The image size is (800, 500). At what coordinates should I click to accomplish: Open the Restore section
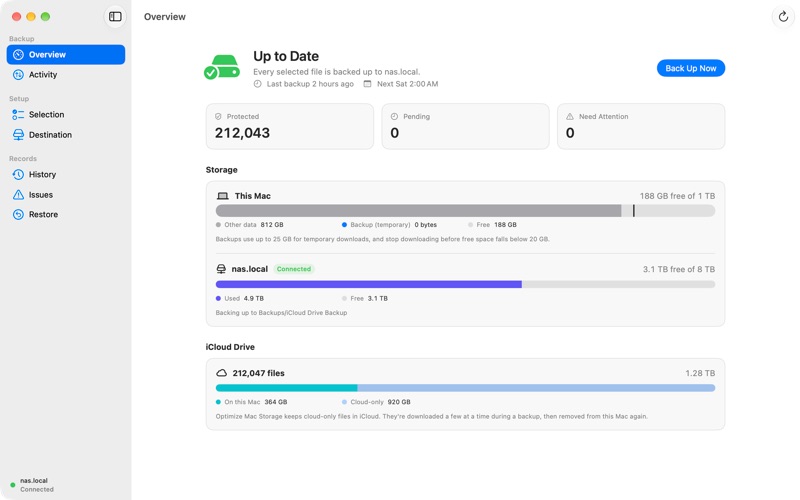66,214
